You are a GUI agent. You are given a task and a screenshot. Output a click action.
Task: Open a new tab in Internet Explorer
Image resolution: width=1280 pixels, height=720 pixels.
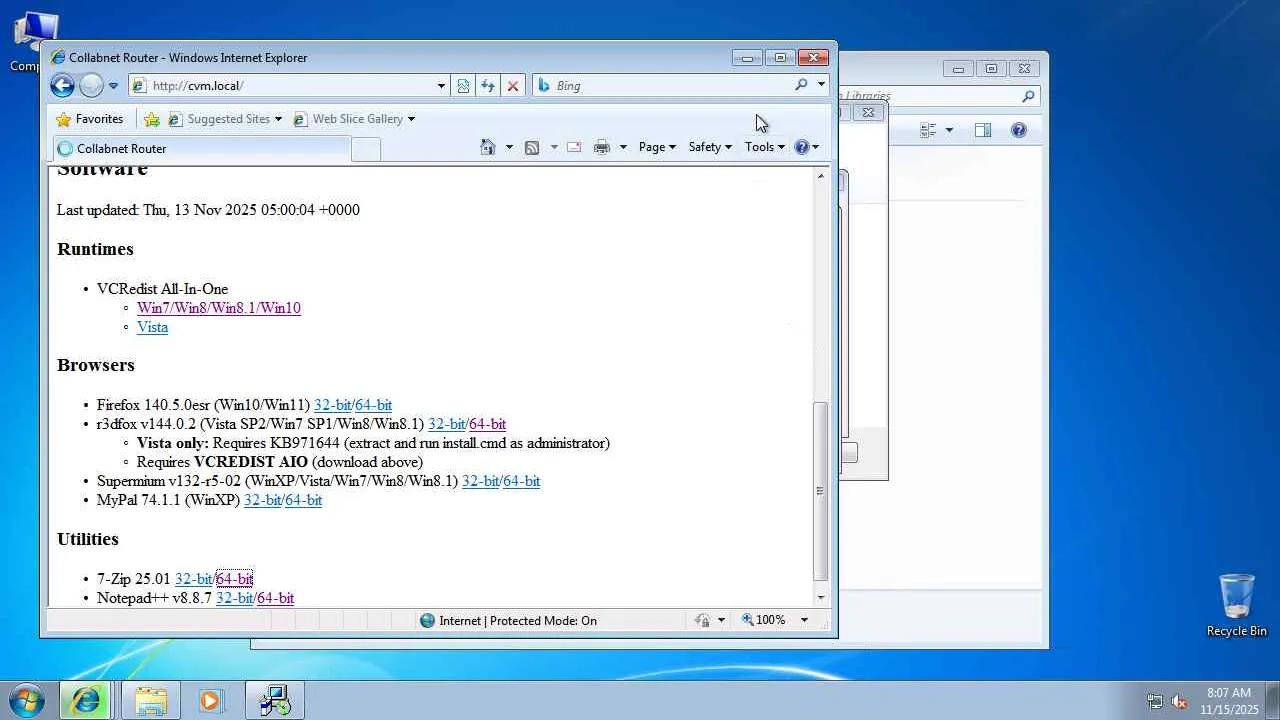pyautogui.click(x=366, y=149)
